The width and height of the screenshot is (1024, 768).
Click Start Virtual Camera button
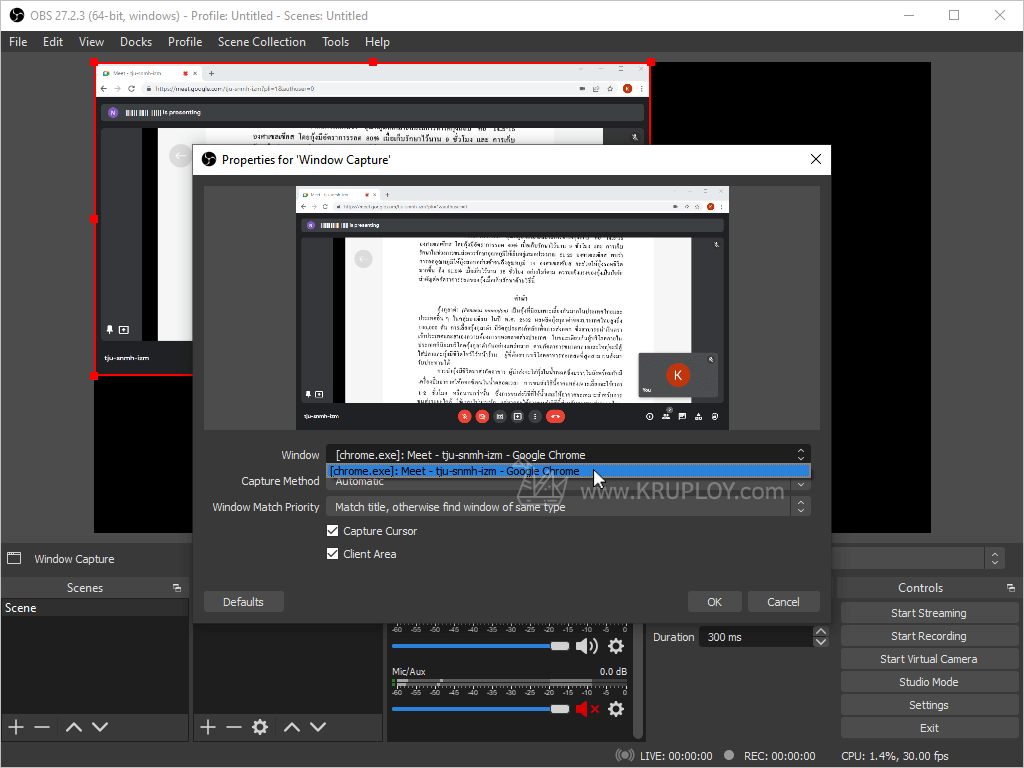coord(929,659)
